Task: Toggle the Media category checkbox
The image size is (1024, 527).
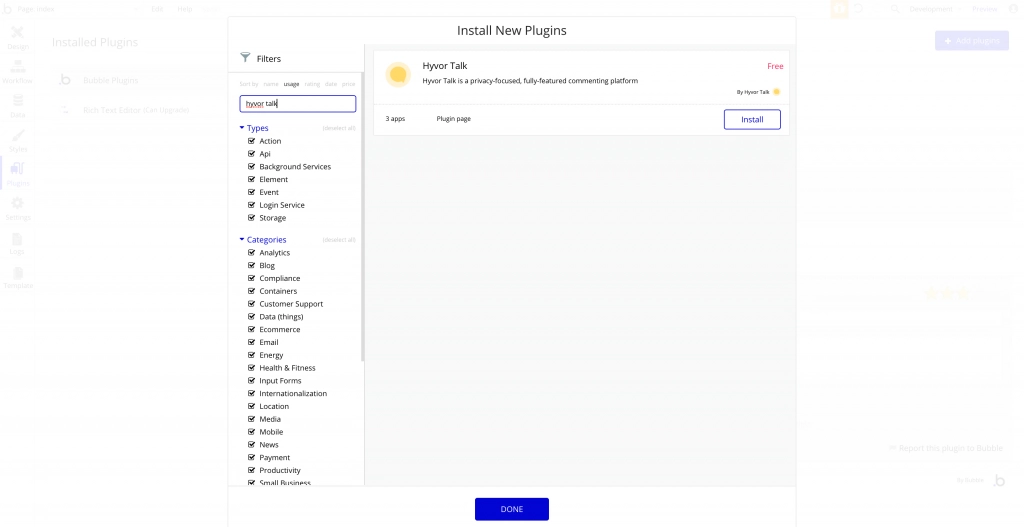Action: 251,419
